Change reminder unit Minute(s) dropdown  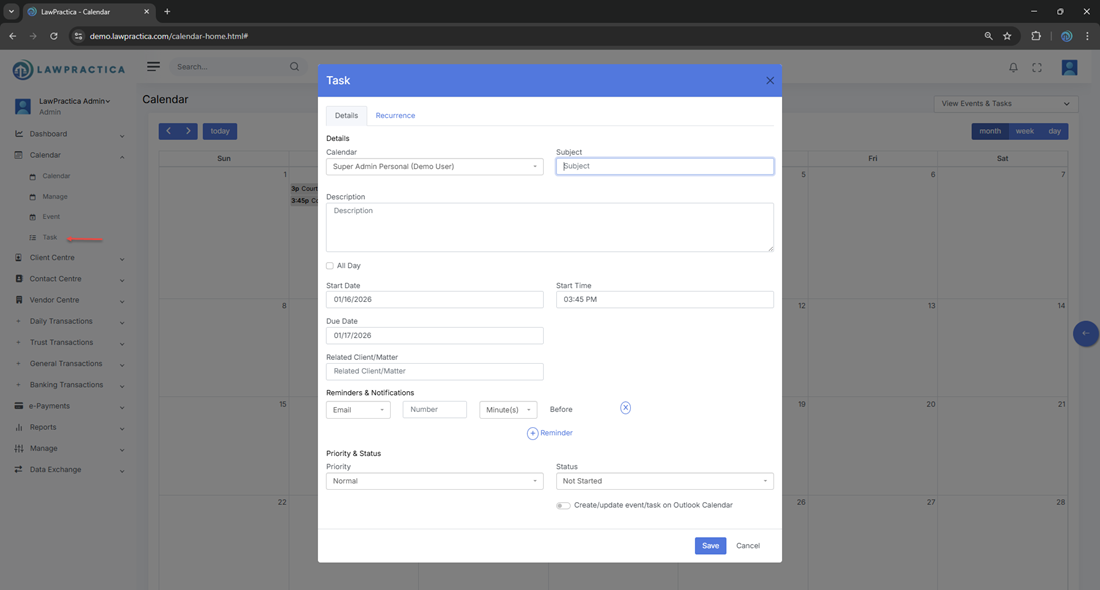click(508, 410)
